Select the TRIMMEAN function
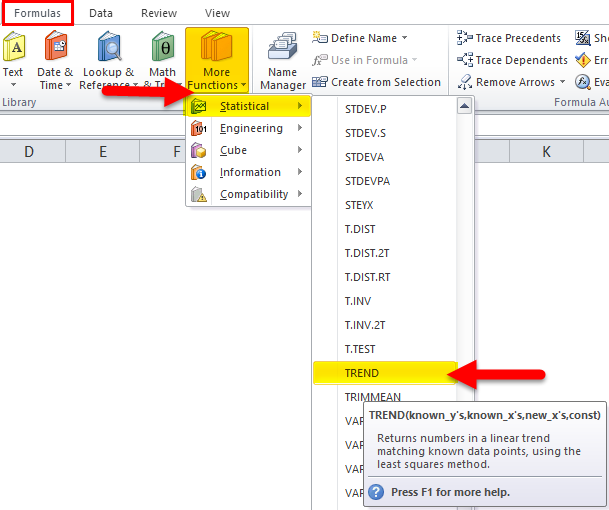Screen dimensions: 609x510 [x=373, y=397]
